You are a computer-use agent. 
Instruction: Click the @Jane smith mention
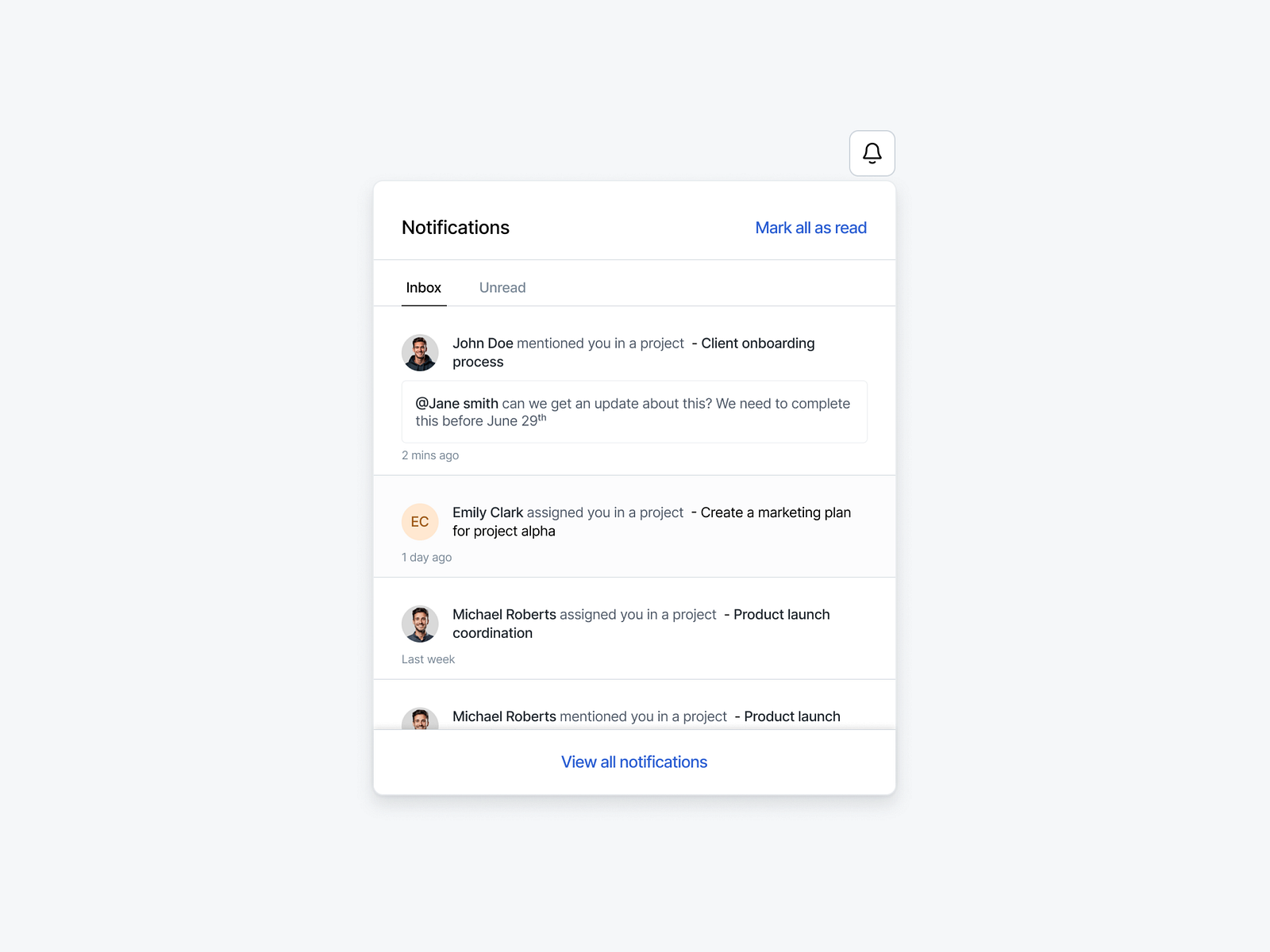pos(456,403)
